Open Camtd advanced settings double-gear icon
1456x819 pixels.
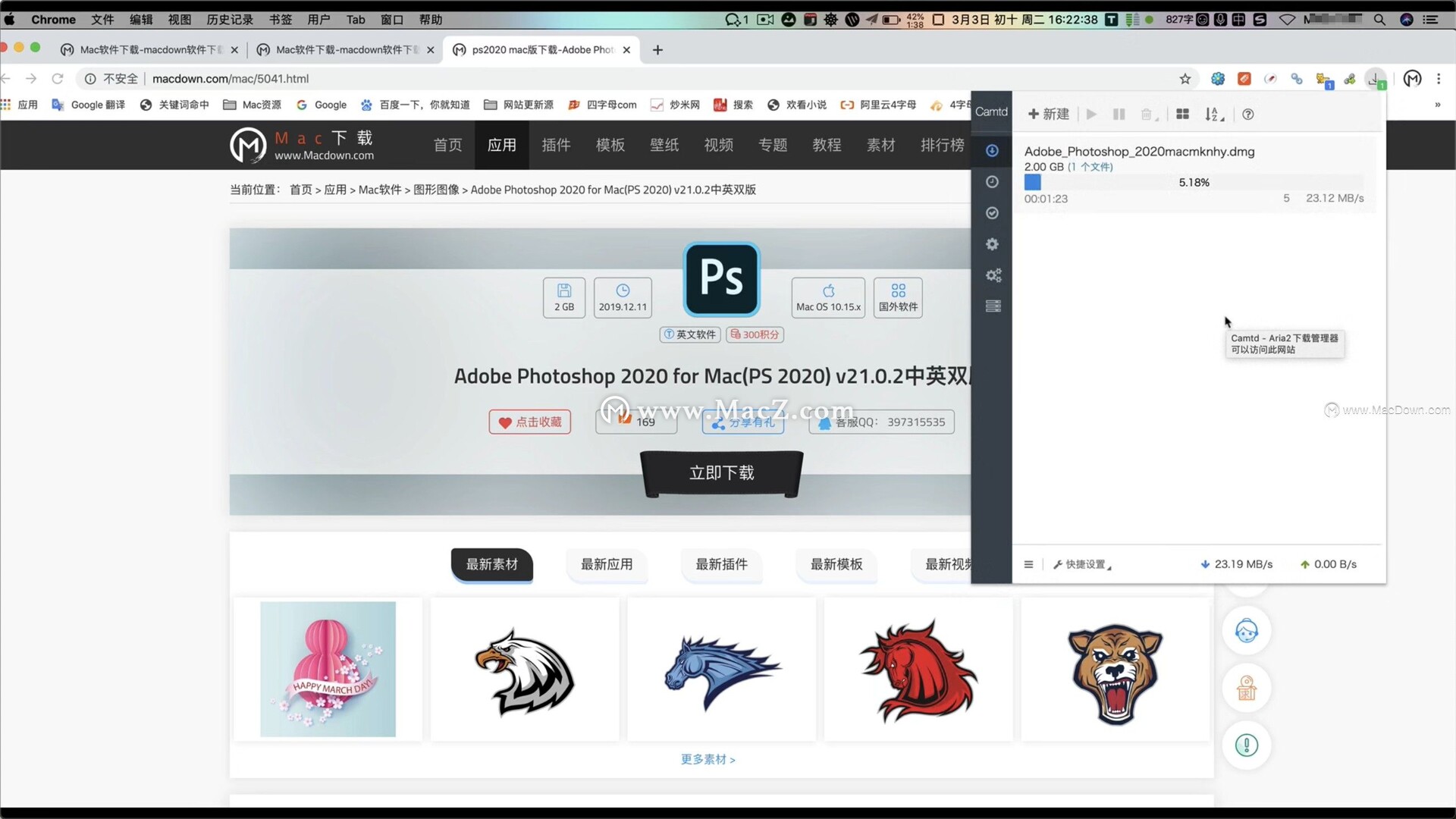pyautogui.click(x=993, y=275)
